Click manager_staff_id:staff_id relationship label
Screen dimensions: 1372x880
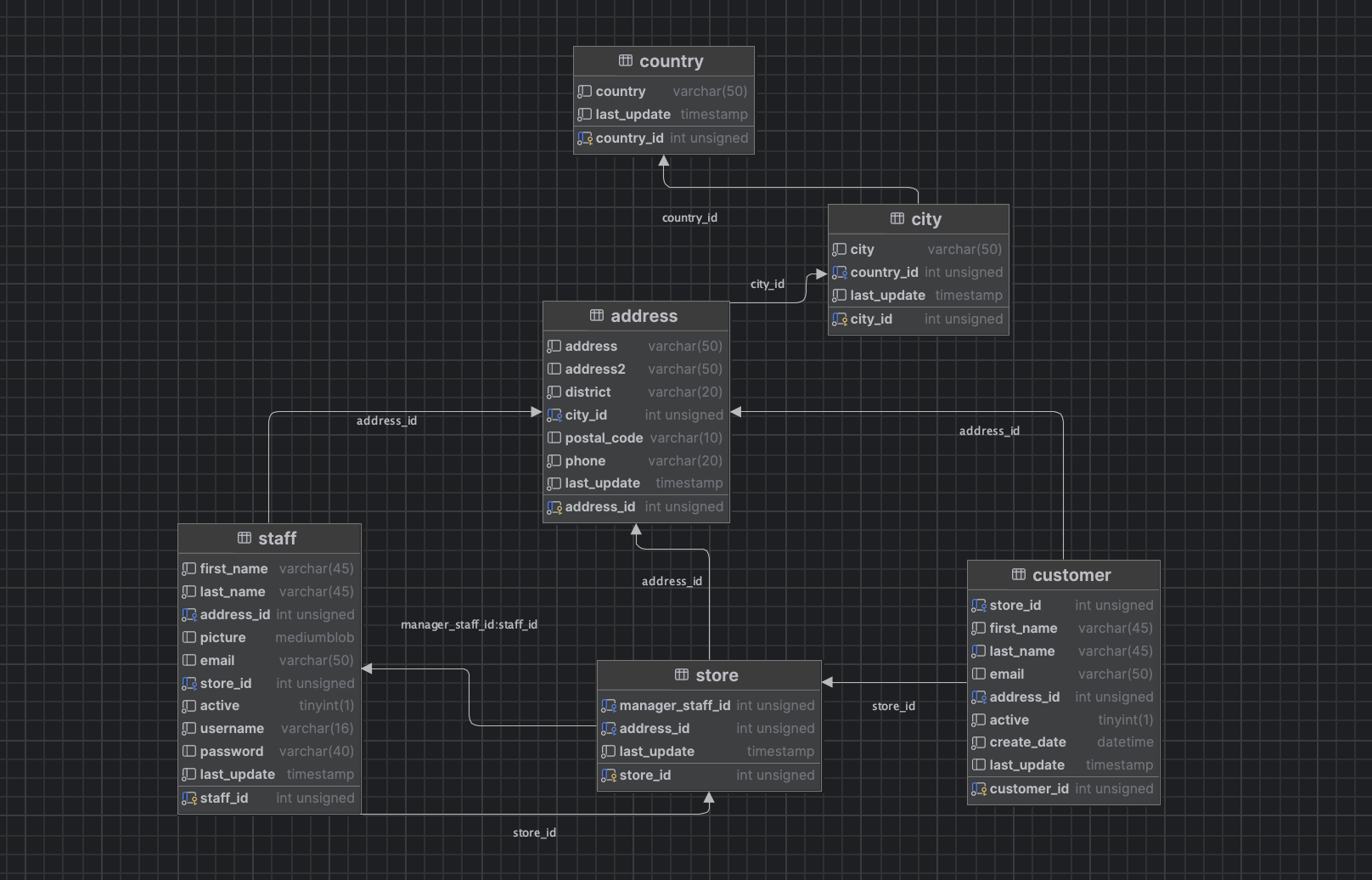pyautogui.click(x=469, y=624)
